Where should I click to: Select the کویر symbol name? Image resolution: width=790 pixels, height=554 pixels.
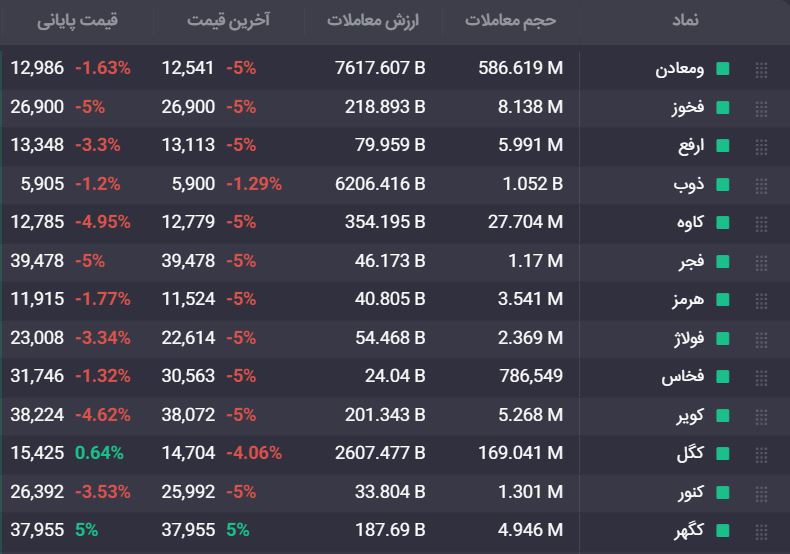point(690,416)
